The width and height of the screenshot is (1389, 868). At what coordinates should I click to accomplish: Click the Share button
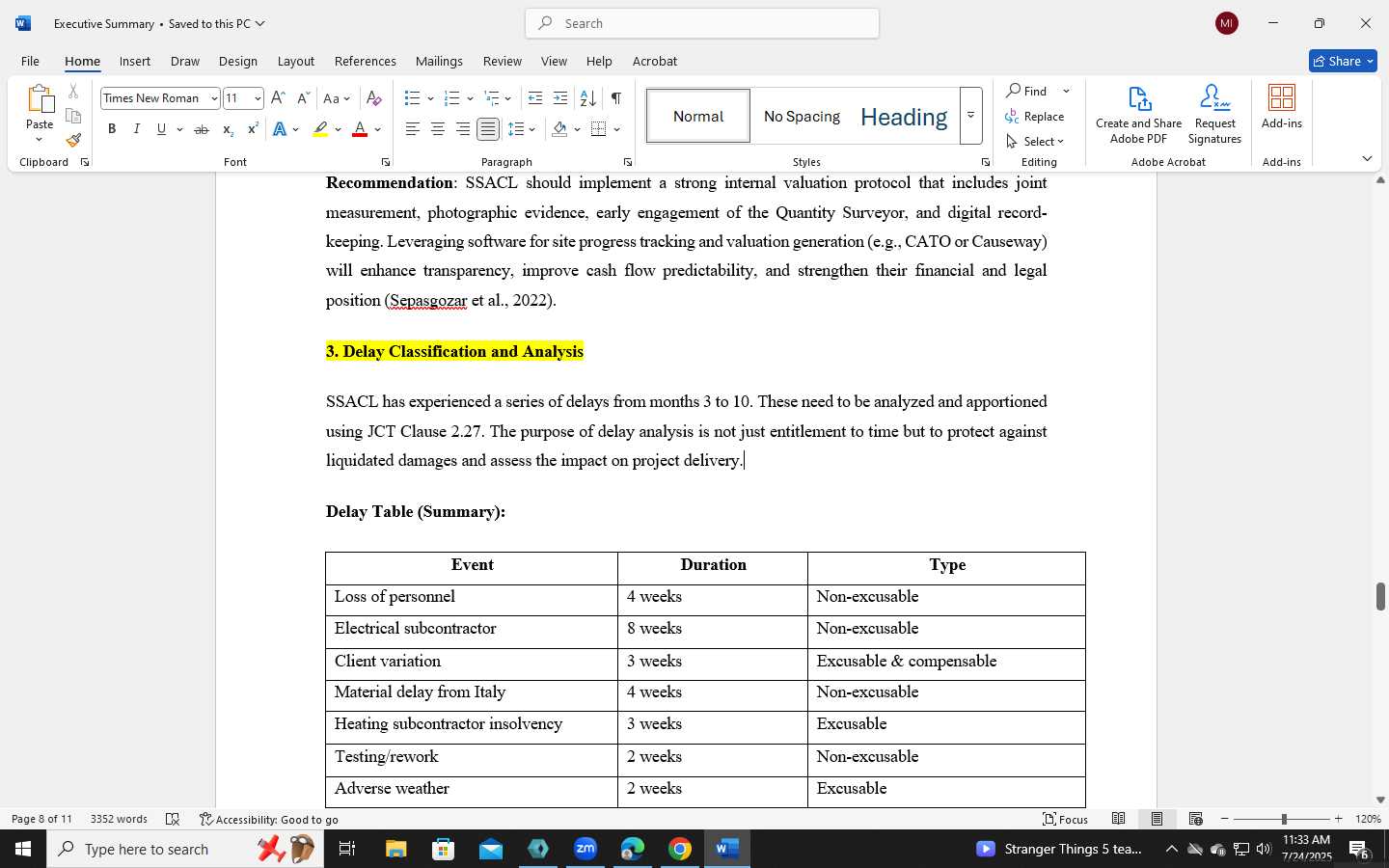tap(1343, 61)
